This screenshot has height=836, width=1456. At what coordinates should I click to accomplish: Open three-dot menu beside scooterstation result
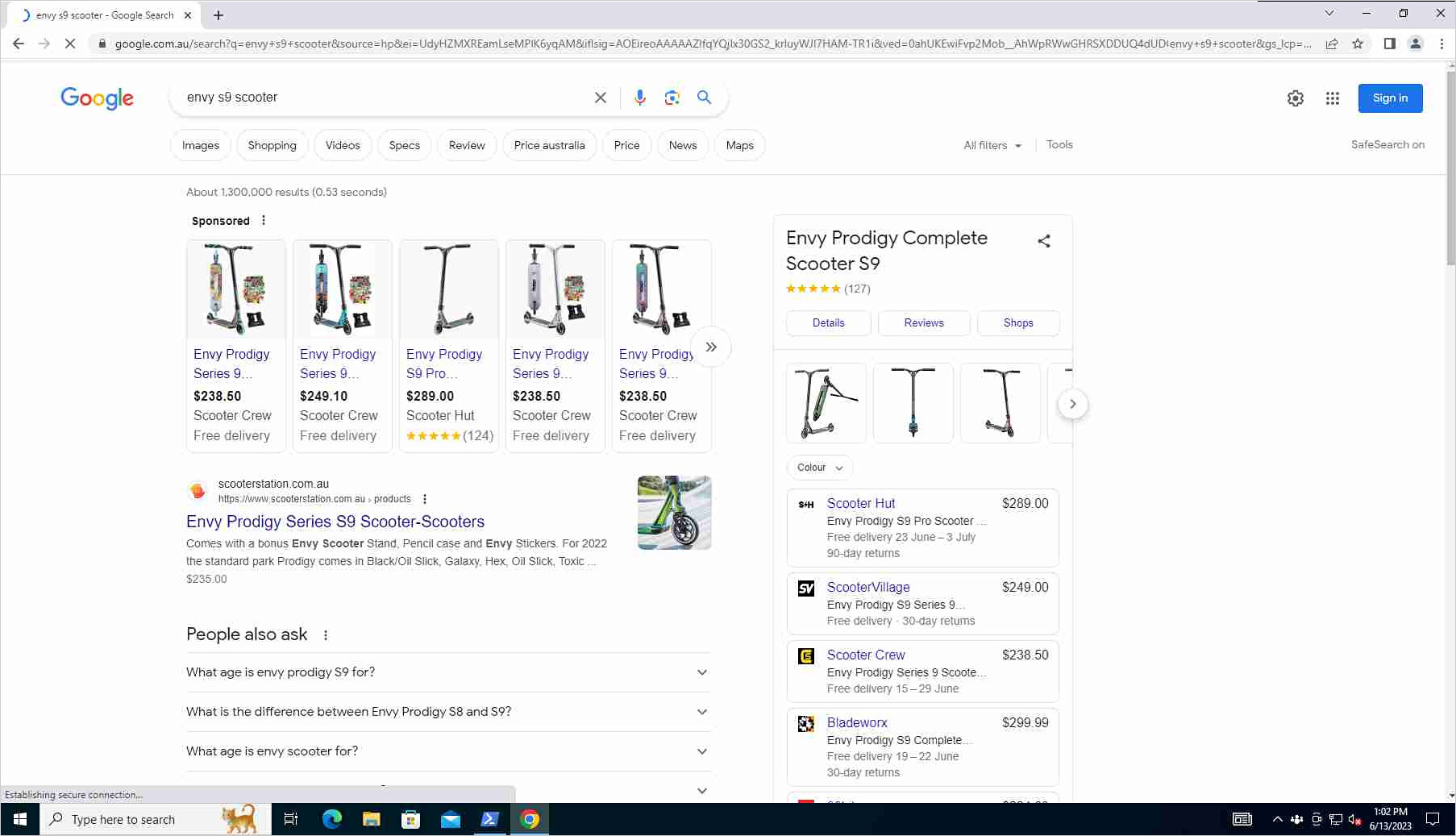[425, 499]
